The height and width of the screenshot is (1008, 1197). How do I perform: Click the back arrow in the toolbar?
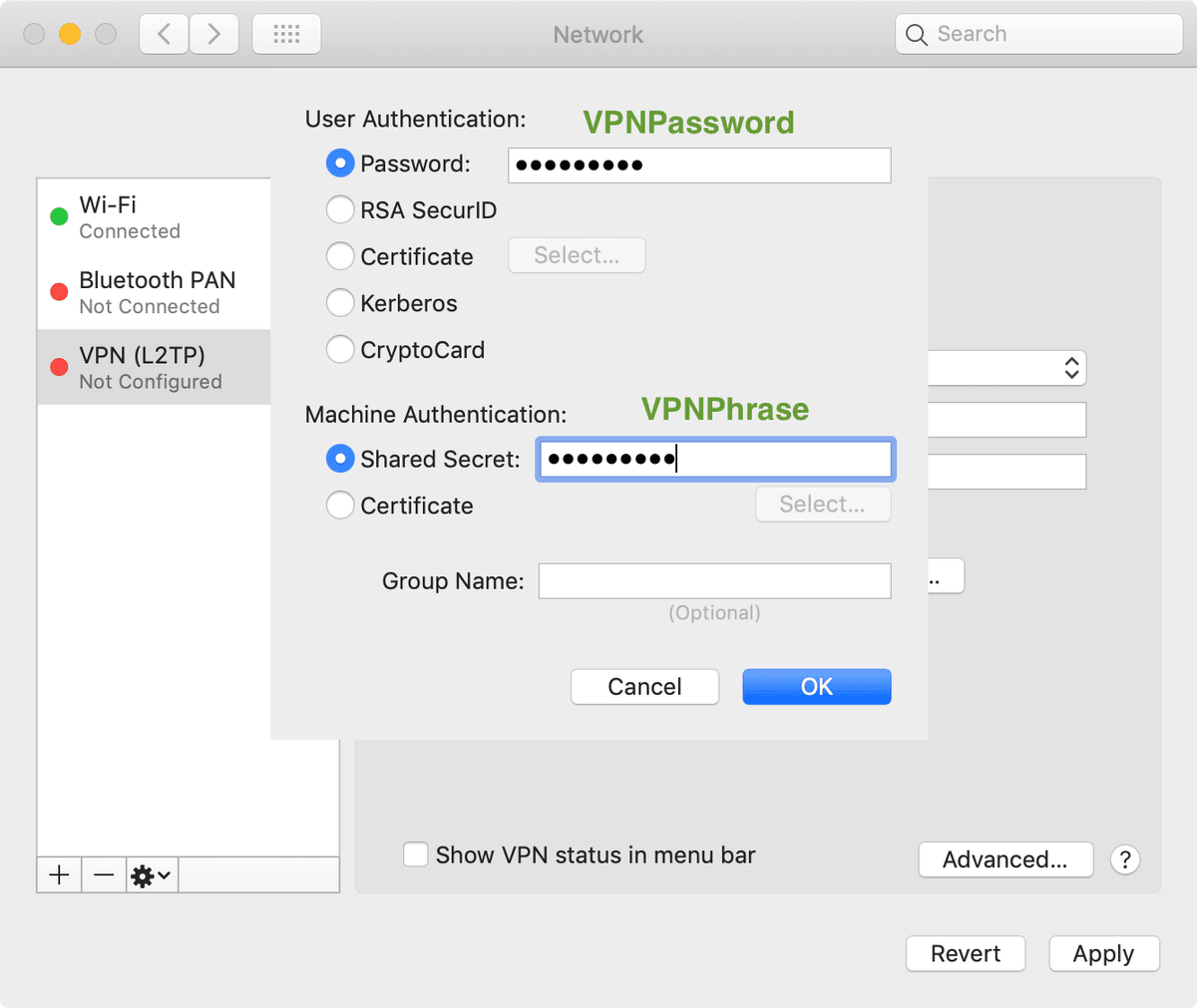click(164, 33)
